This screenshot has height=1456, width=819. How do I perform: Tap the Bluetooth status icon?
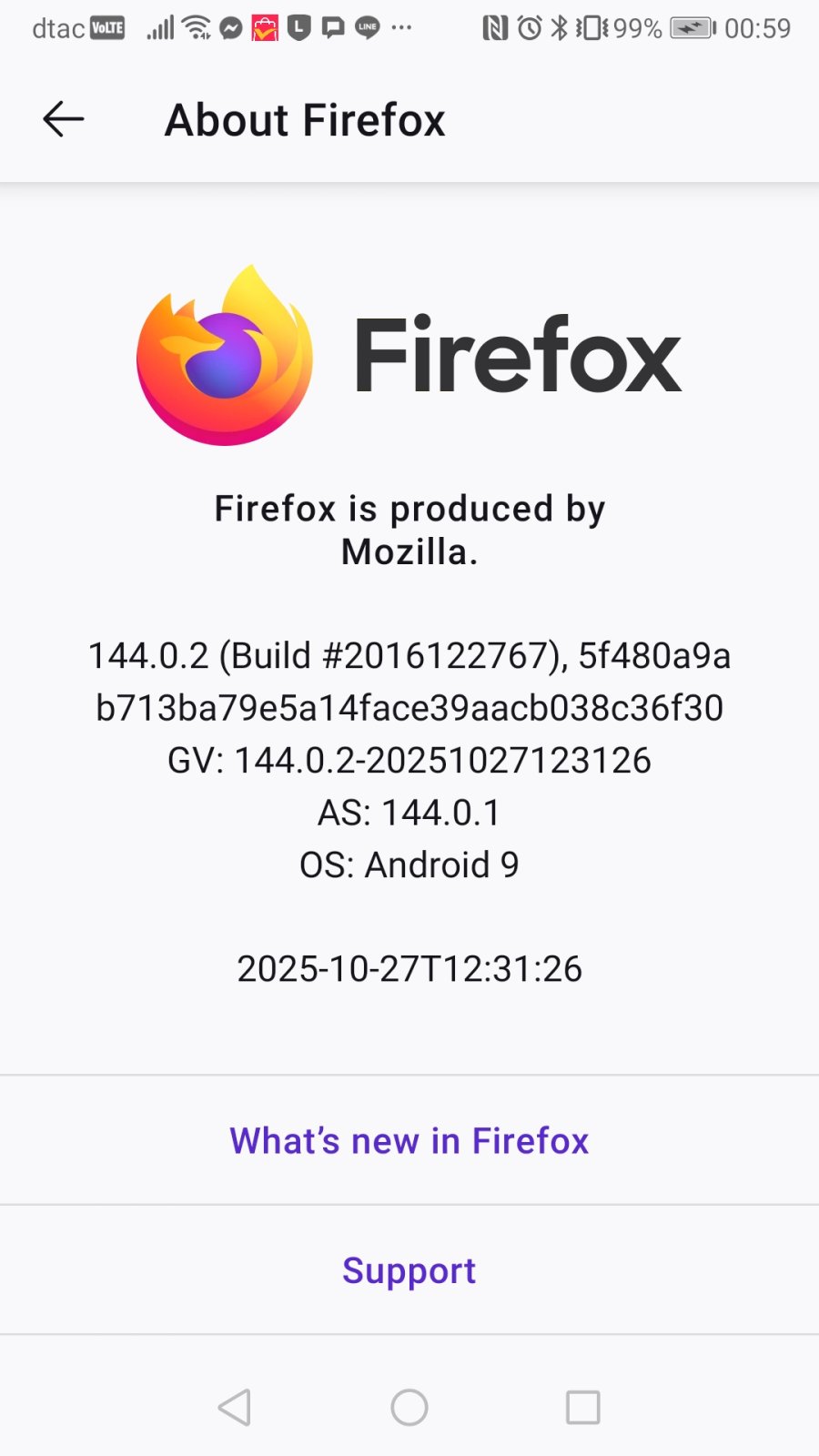pyautogui.click(x=559, y=28)
